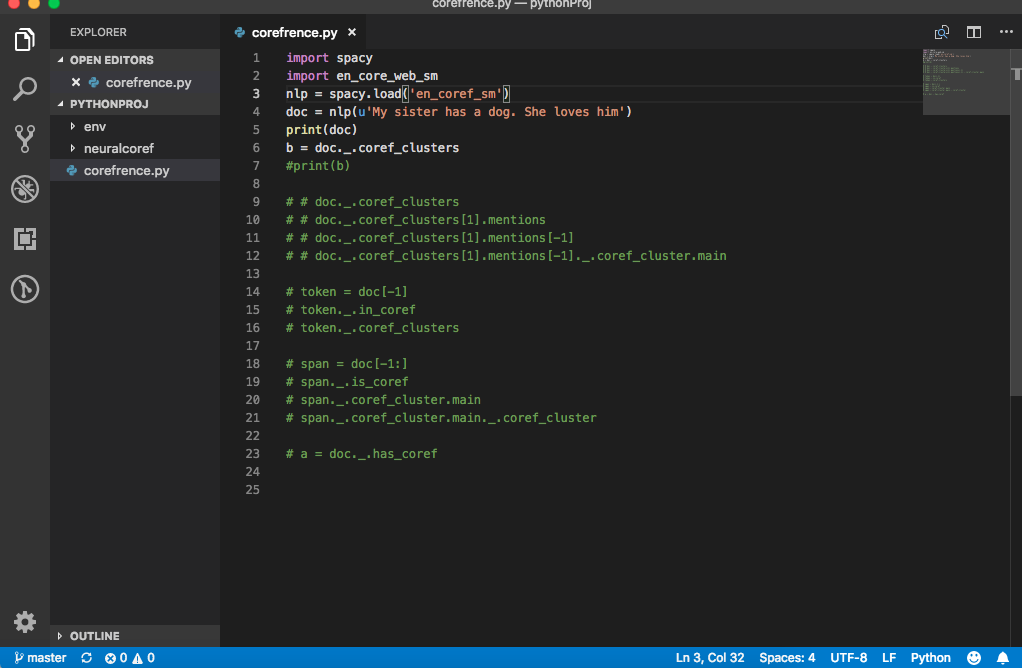Change end of line sequence LF
The width and height of the screenshot is (1022, 668).
(x=889, y=658)
